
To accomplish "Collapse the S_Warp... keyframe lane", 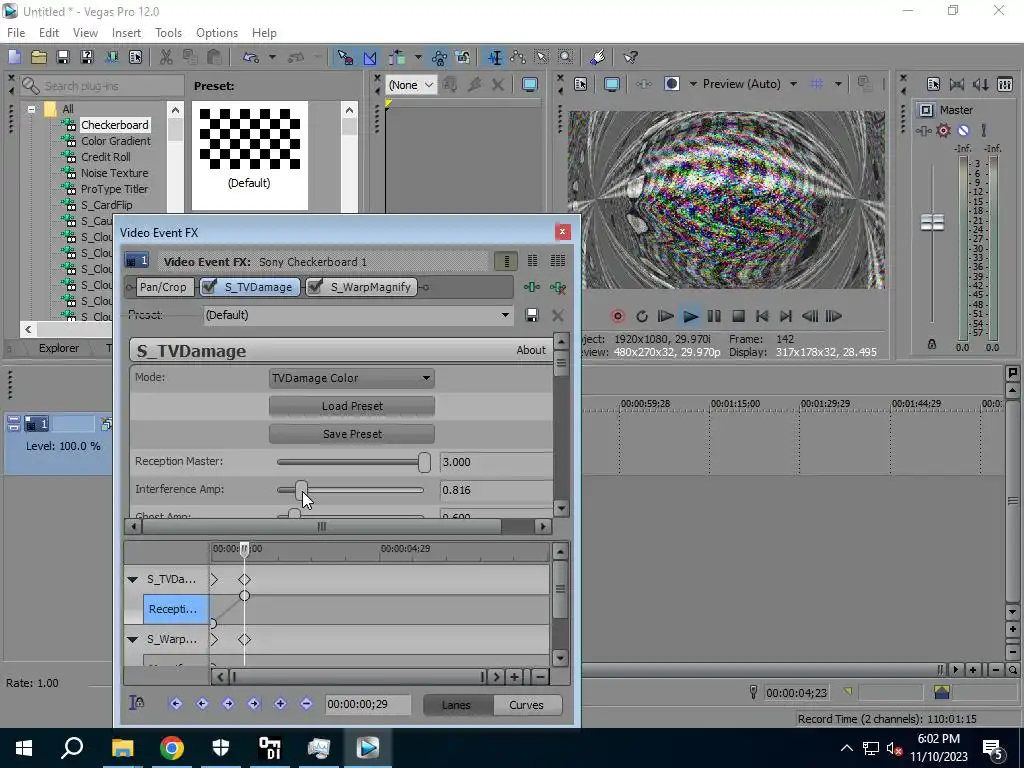I will point(133,639).
